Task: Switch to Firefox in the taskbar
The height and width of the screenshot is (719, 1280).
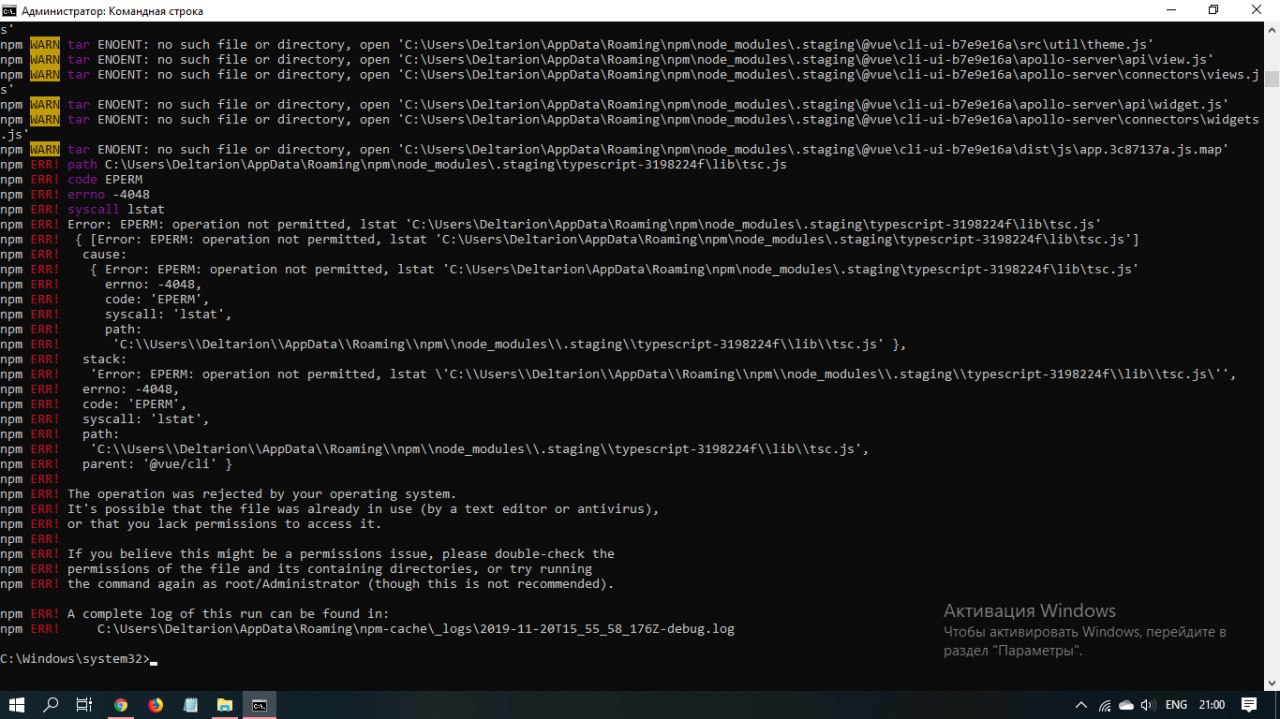Action: (x=155, y=704)
